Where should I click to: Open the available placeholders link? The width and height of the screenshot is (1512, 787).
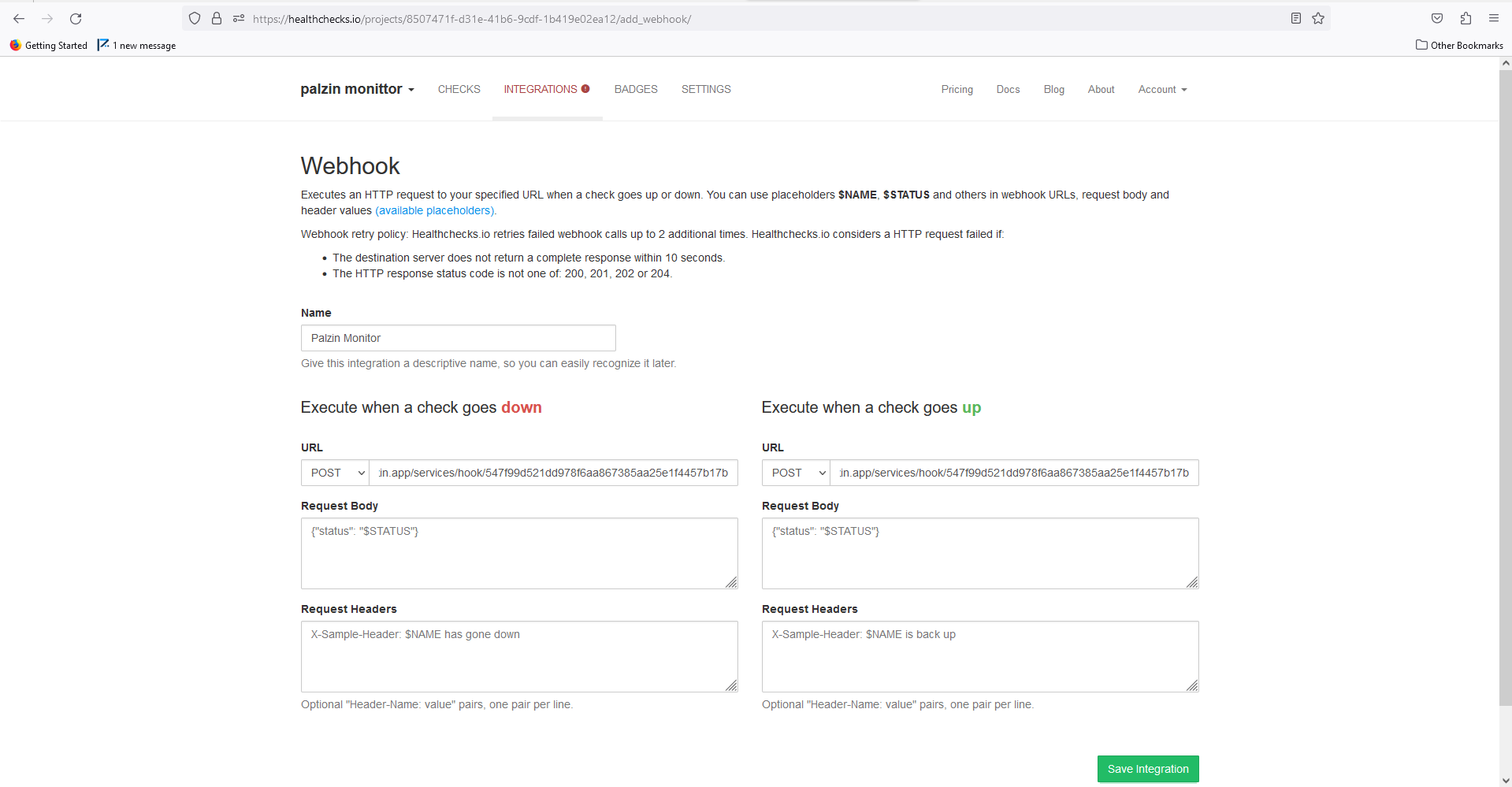[436, 210]
